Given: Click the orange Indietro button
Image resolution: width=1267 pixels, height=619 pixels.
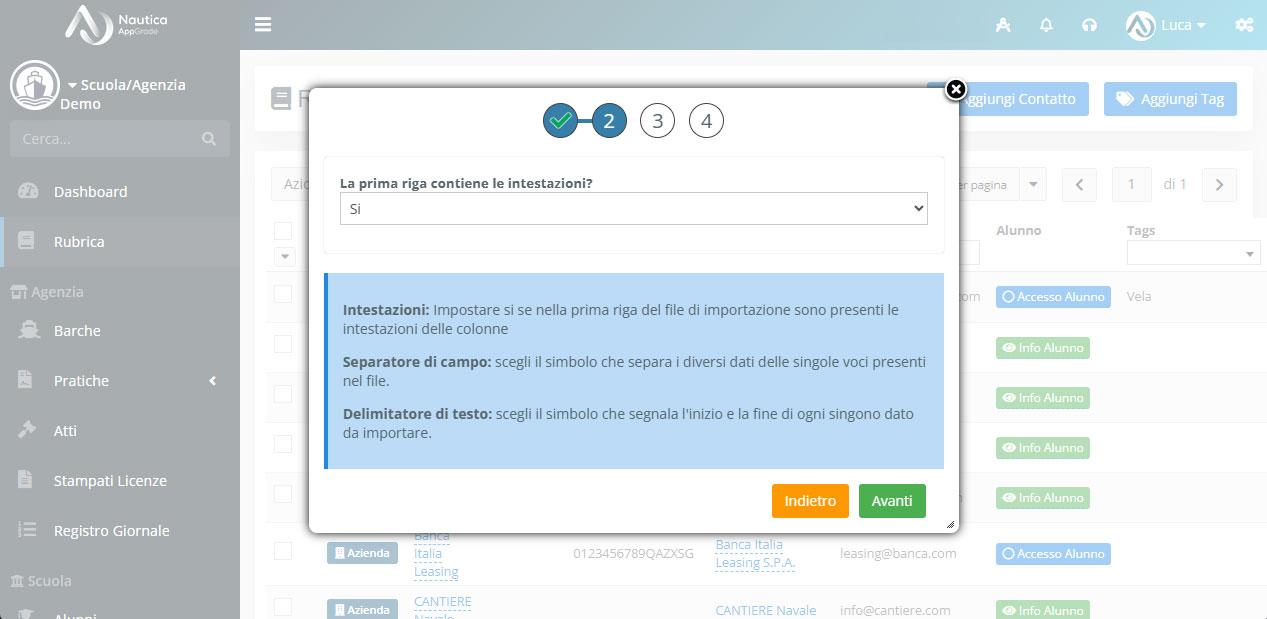Looking at the screenshot, I should [x=810, y=501].
